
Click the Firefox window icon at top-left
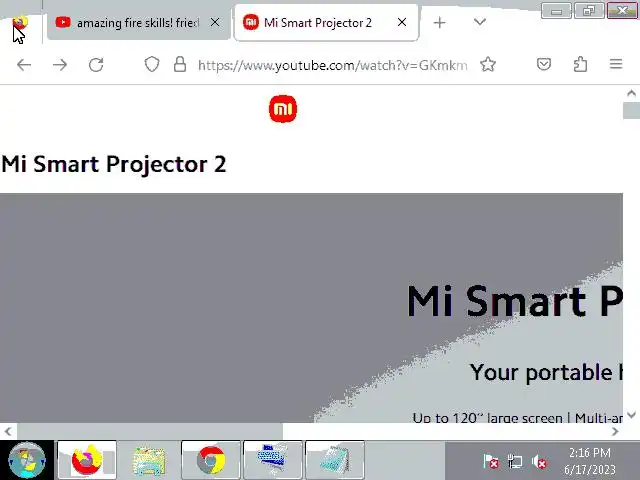[x=20, y=23]
